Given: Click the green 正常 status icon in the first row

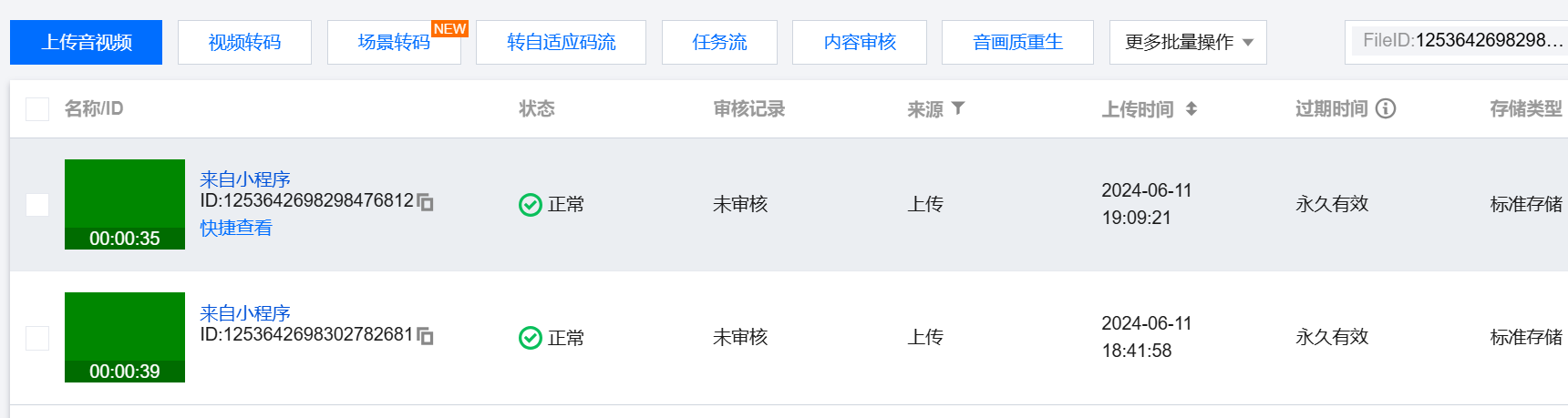Looking at the screenshot, I should coord(531,205).
